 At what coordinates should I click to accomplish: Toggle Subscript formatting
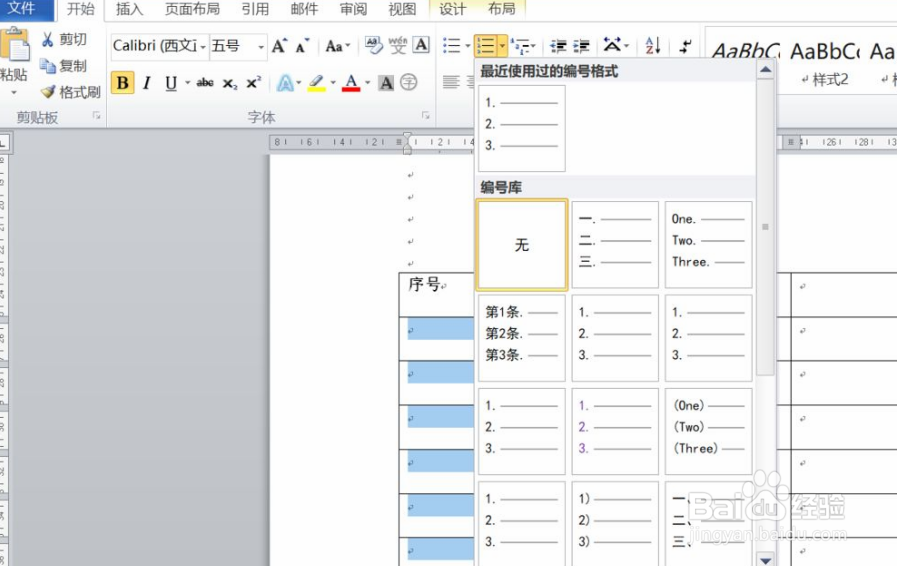click(x=229, y=84)
